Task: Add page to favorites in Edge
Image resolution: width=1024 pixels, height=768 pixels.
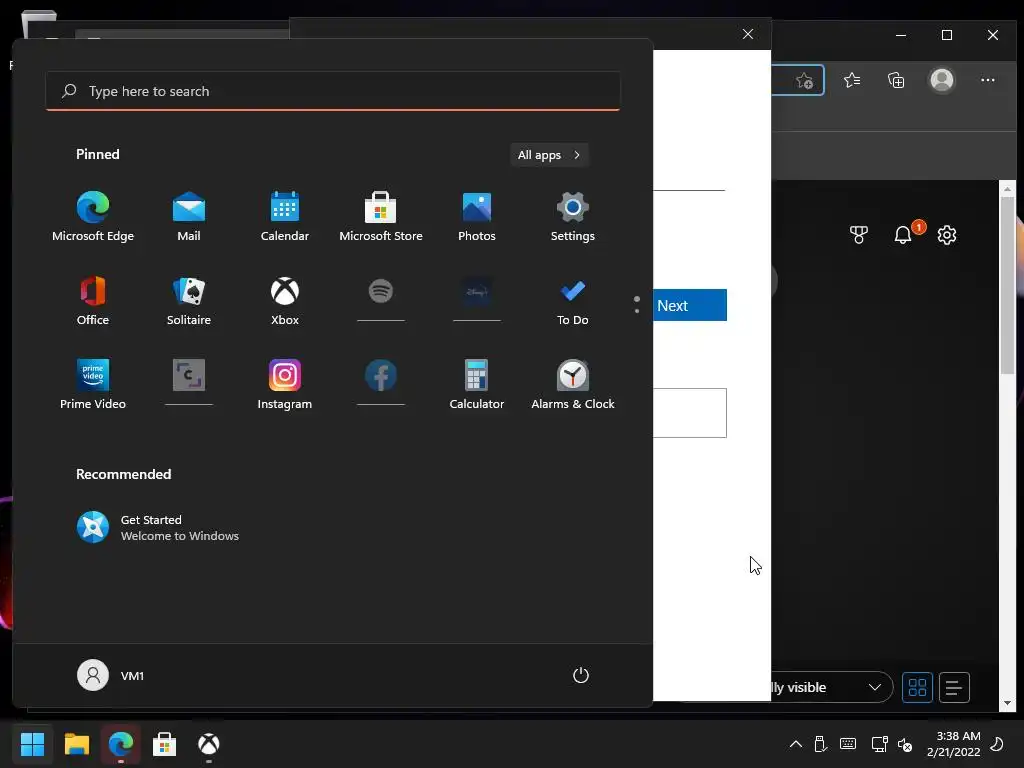Action: pos(805,80)
